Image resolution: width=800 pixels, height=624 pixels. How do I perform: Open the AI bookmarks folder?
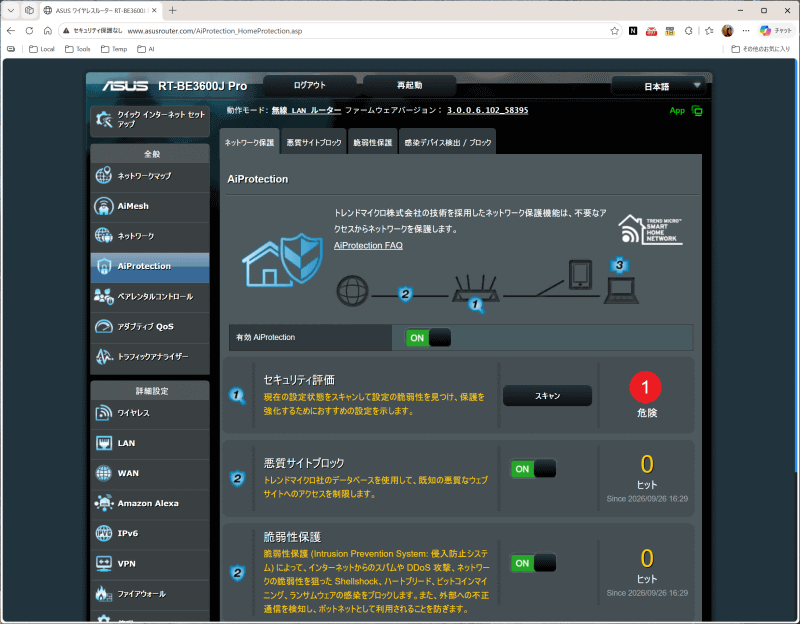point(145,49)
